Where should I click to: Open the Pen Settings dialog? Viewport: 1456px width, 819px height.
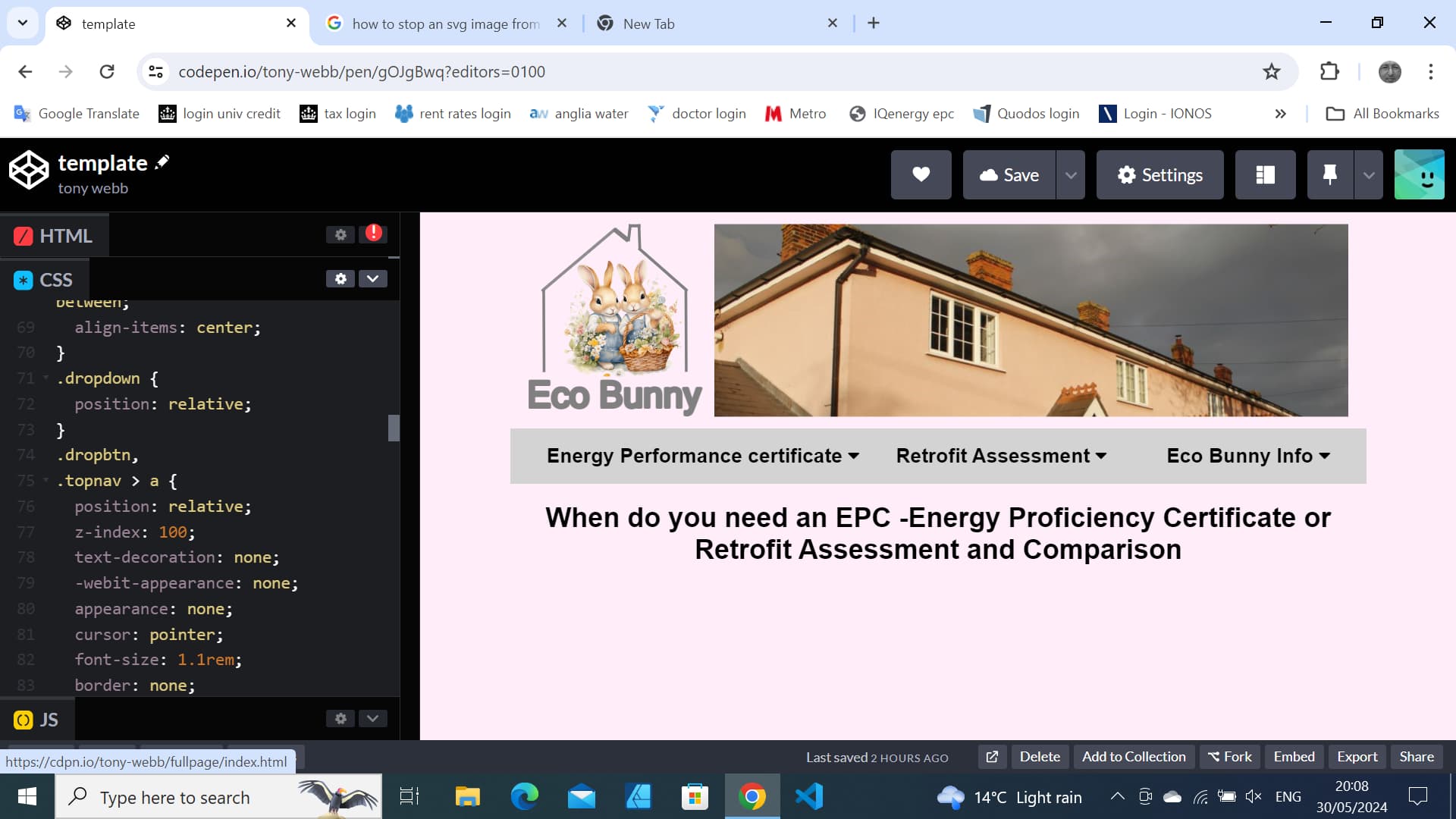[1159, 174]
